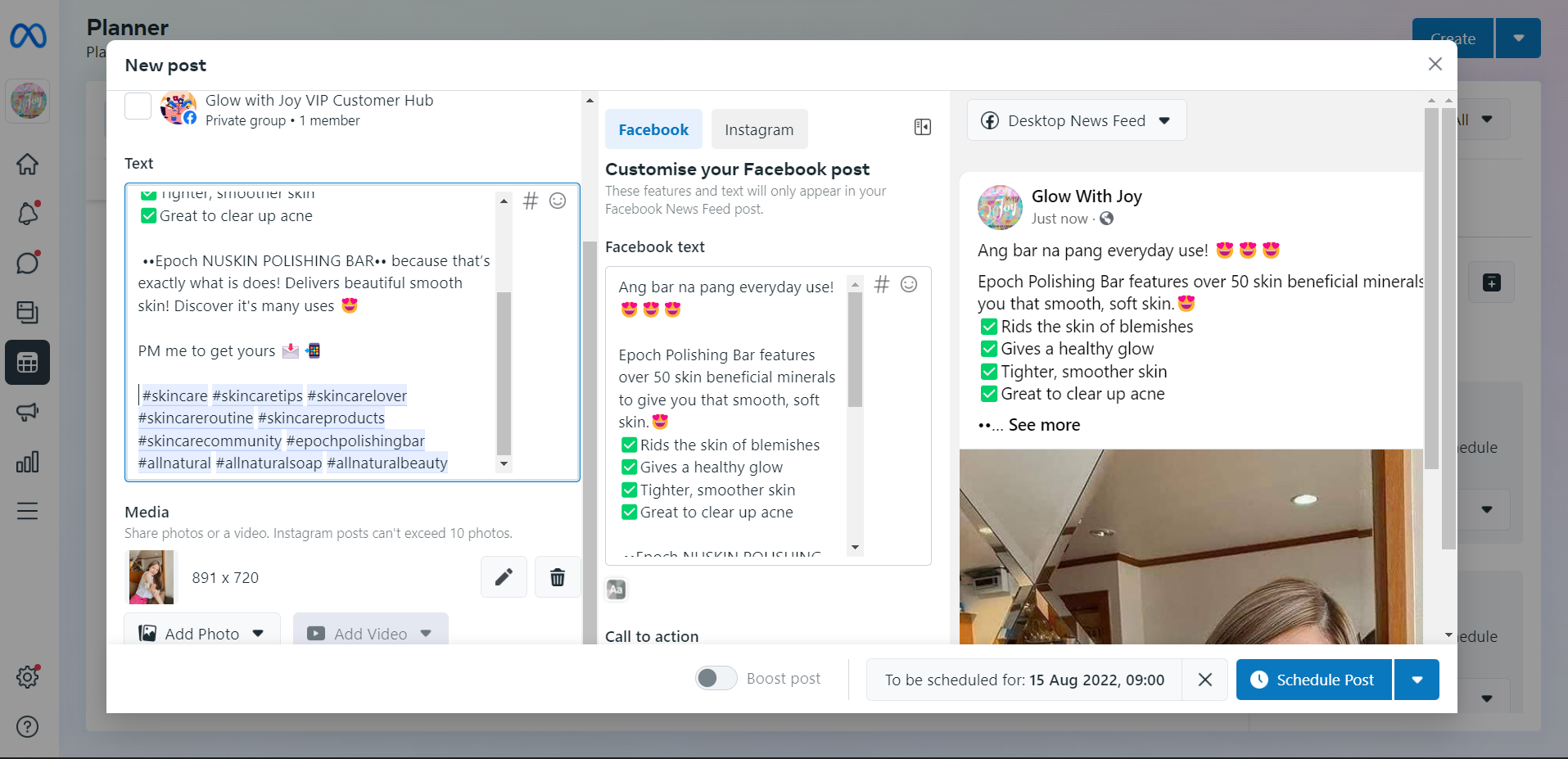1568x759 pixels.
Task: Click the #allnaturalsoap hashtag
Action: click(x=269, y=463)
